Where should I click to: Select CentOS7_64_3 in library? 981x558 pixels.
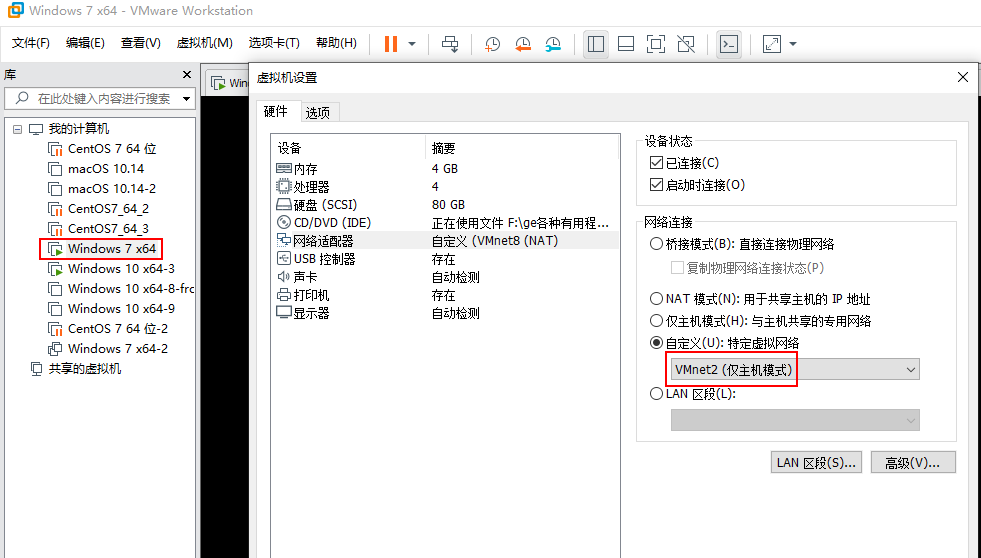tap(99, 229)
